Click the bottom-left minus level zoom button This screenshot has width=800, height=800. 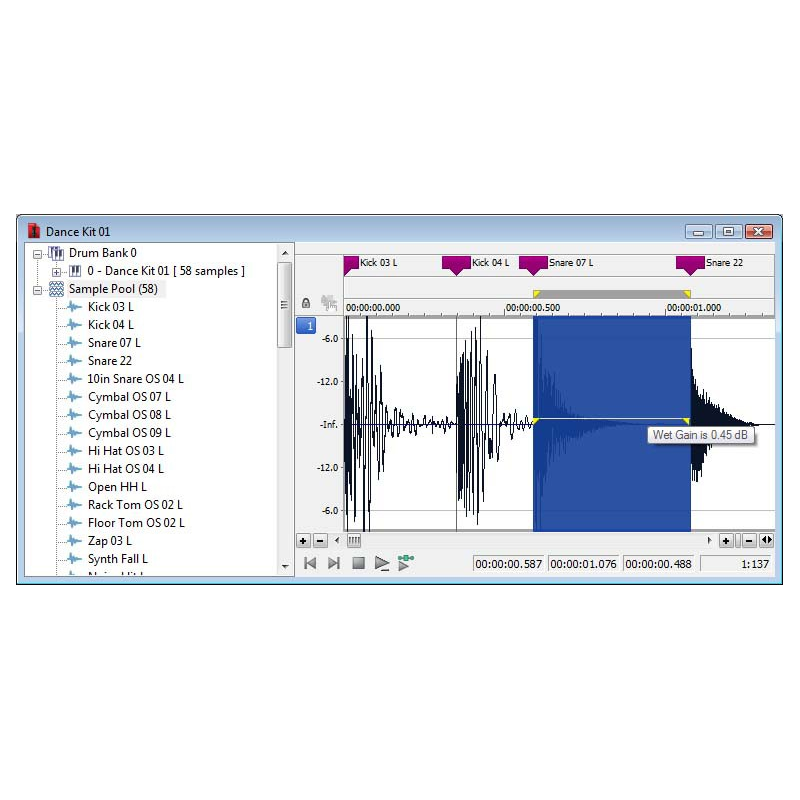pos(320,541)
